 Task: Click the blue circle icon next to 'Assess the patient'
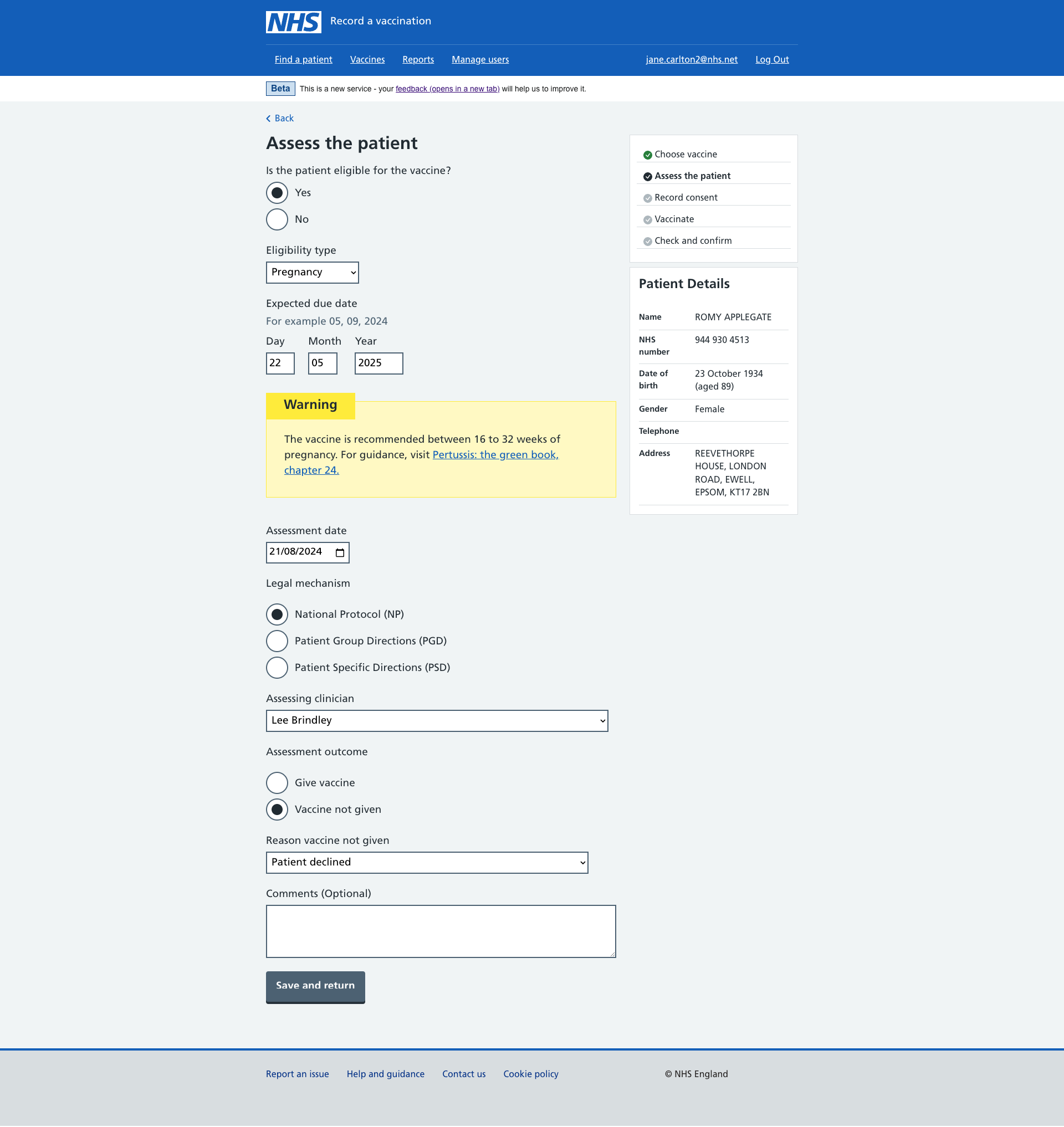[647, 176]
